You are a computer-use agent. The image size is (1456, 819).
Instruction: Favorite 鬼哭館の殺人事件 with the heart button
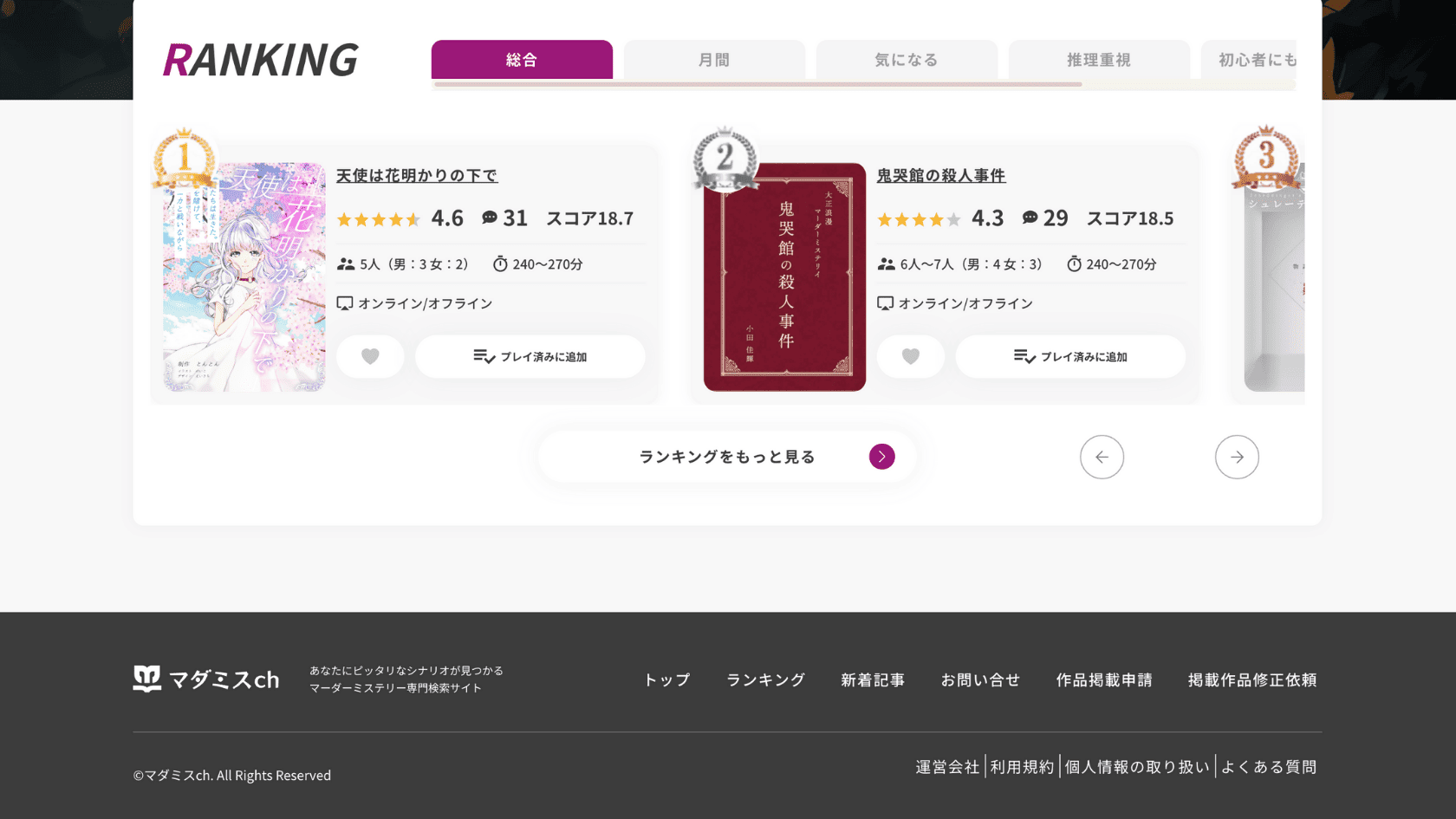click(910, 356)
